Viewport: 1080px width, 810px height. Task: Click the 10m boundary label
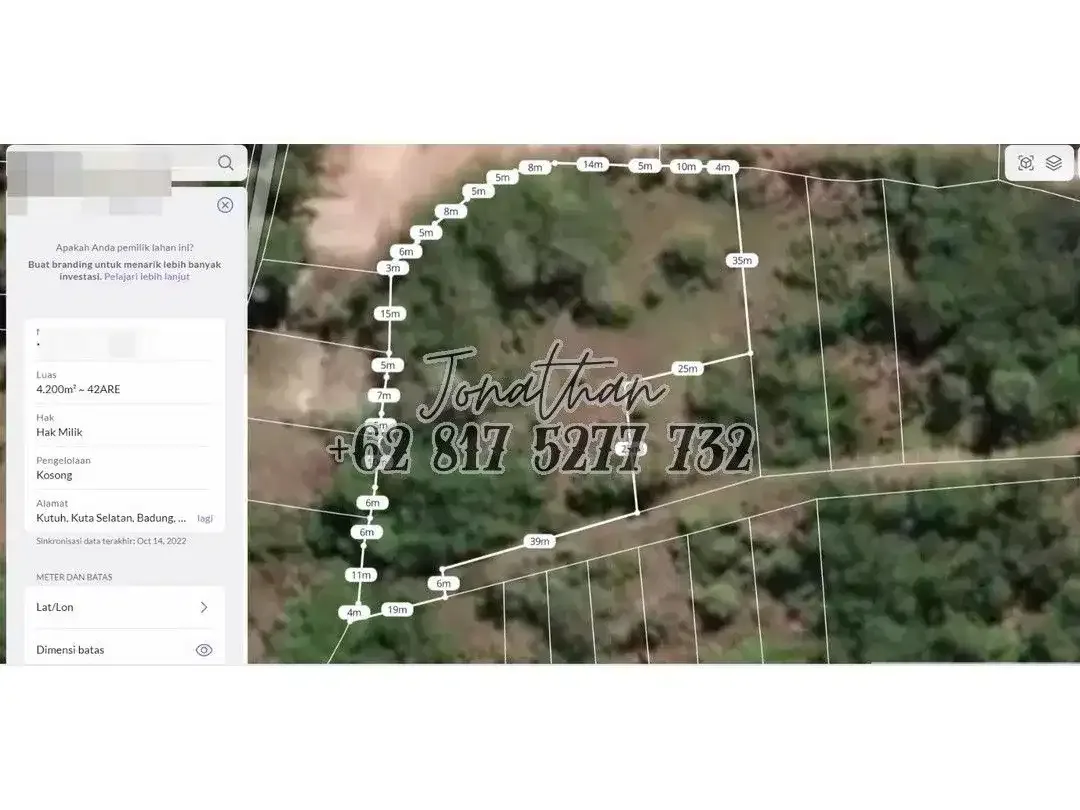click(x=686, y=166)
